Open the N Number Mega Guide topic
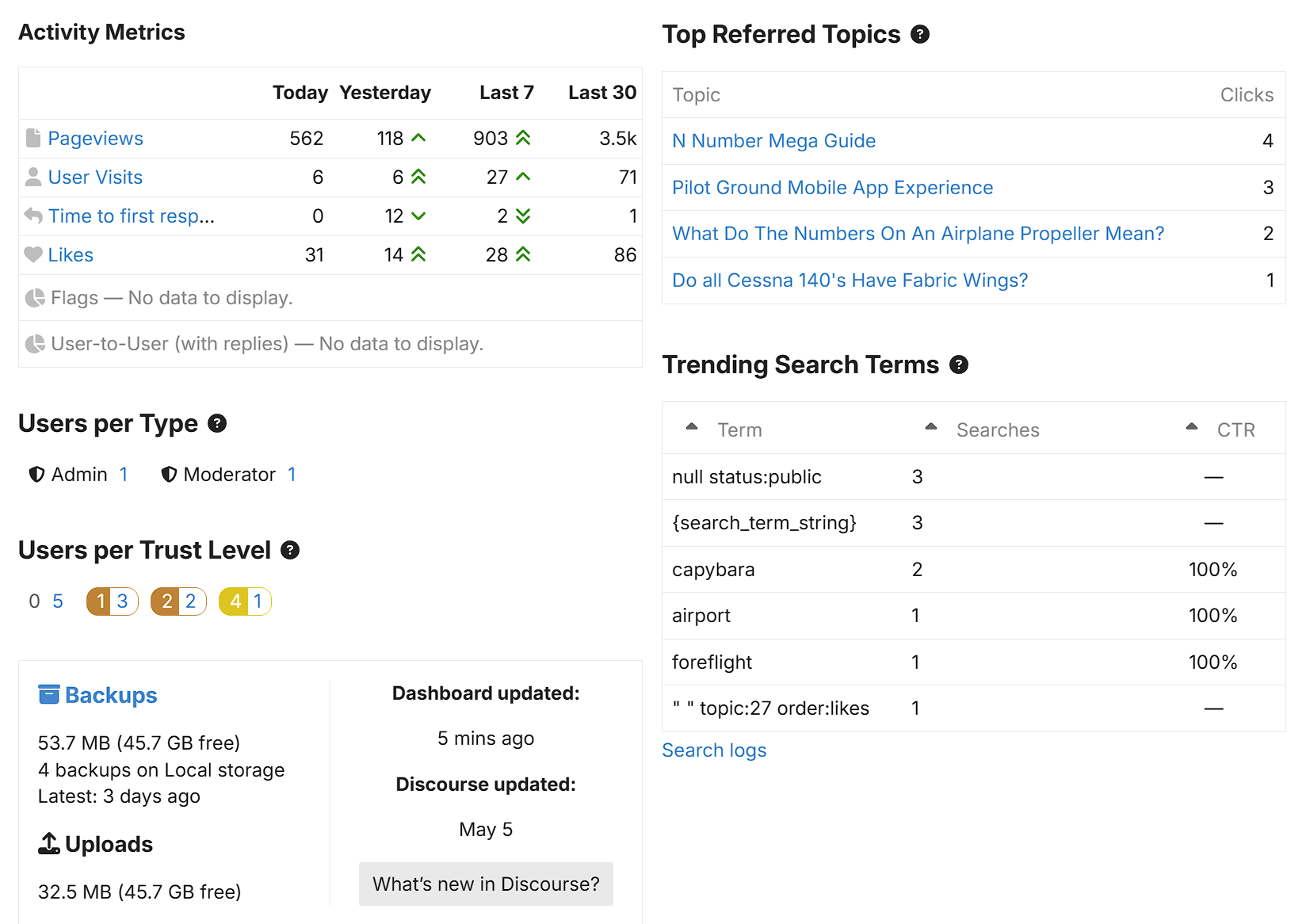The image size is (1306, 924). pyautogui.click(x=773, y=141)
